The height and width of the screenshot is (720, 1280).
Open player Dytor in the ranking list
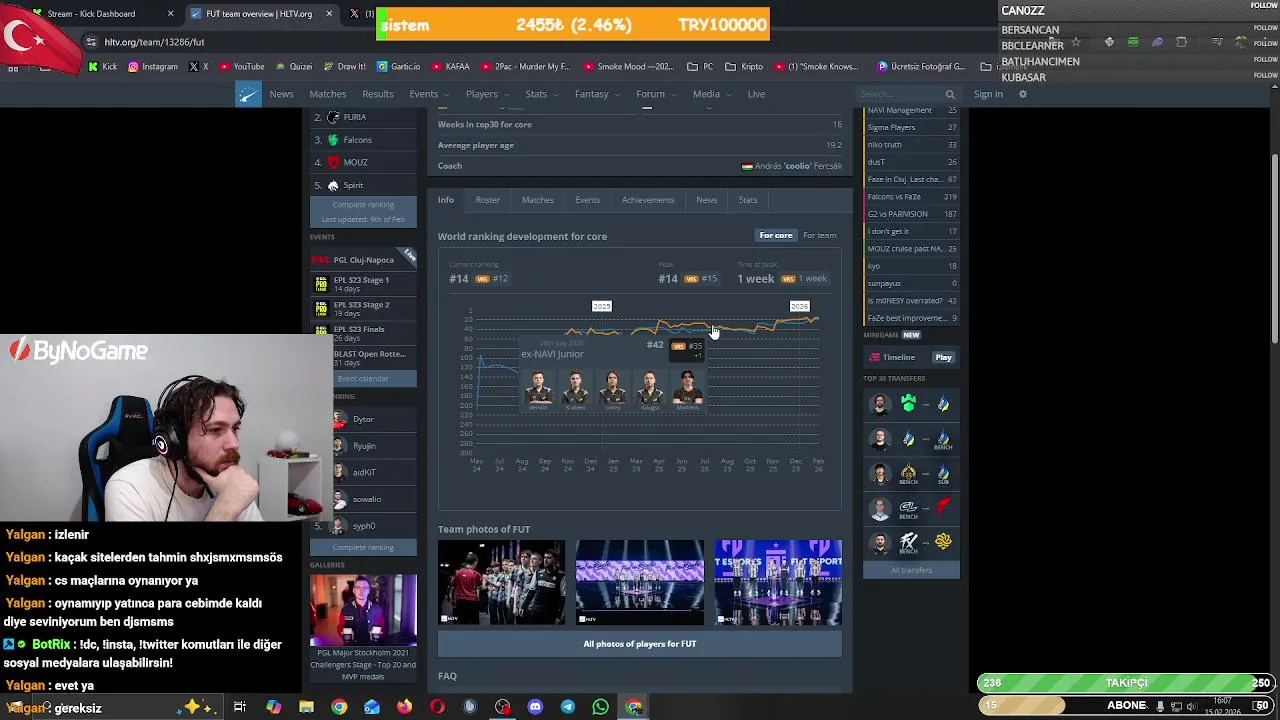363,419
